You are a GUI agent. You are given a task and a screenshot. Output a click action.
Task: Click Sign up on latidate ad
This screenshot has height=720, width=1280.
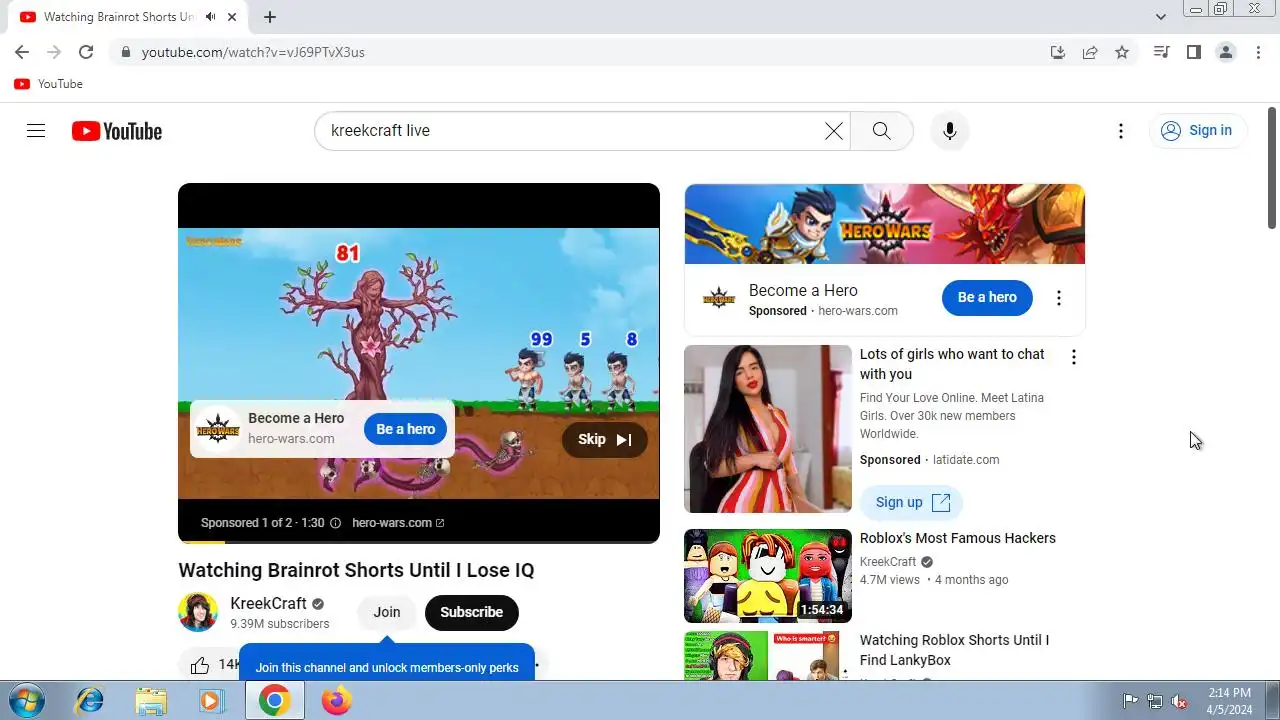point(911,502)
